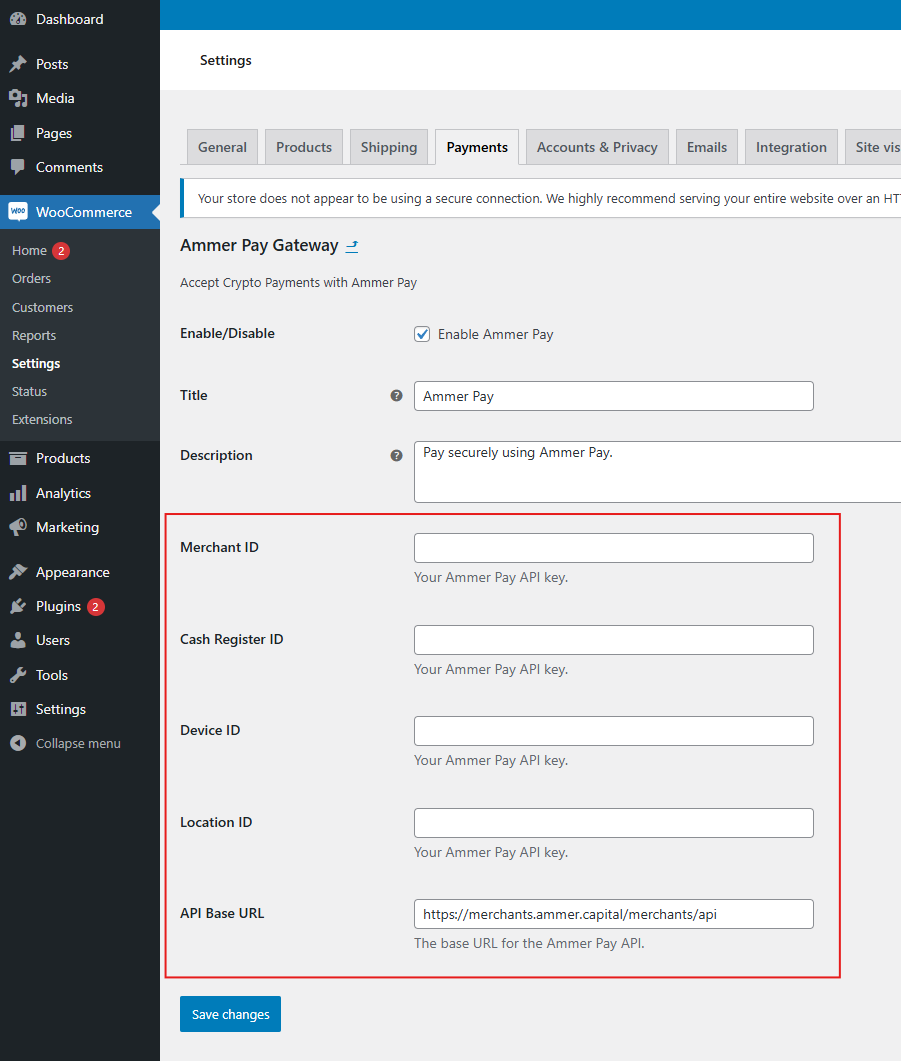The image size is (901, 1061).
Task: Click the Media library icon
Action: (18, 98)
